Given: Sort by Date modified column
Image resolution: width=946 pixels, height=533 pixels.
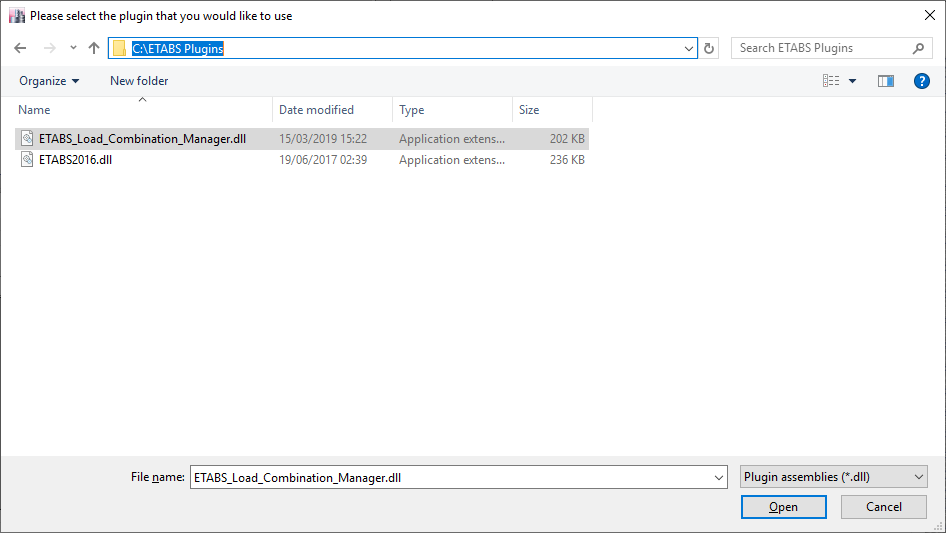Looking at the screenshot, I should tap(332, 110).
